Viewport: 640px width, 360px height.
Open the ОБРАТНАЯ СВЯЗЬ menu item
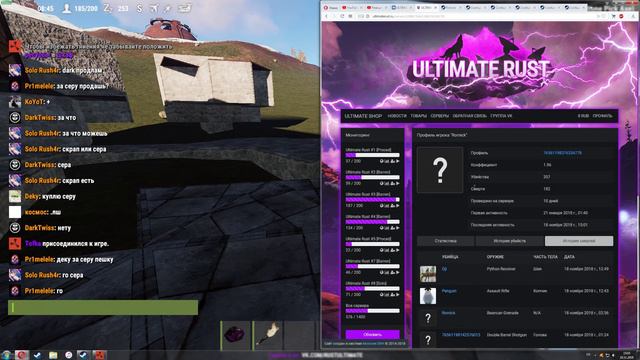[469, 116]
